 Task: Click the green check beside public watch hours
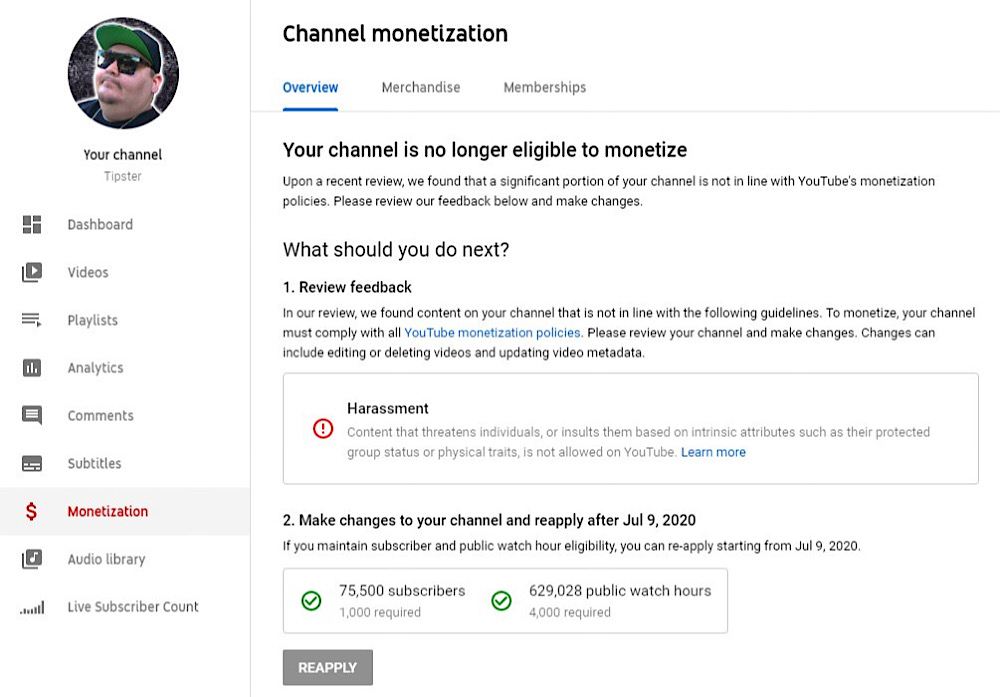pos(501,601)
